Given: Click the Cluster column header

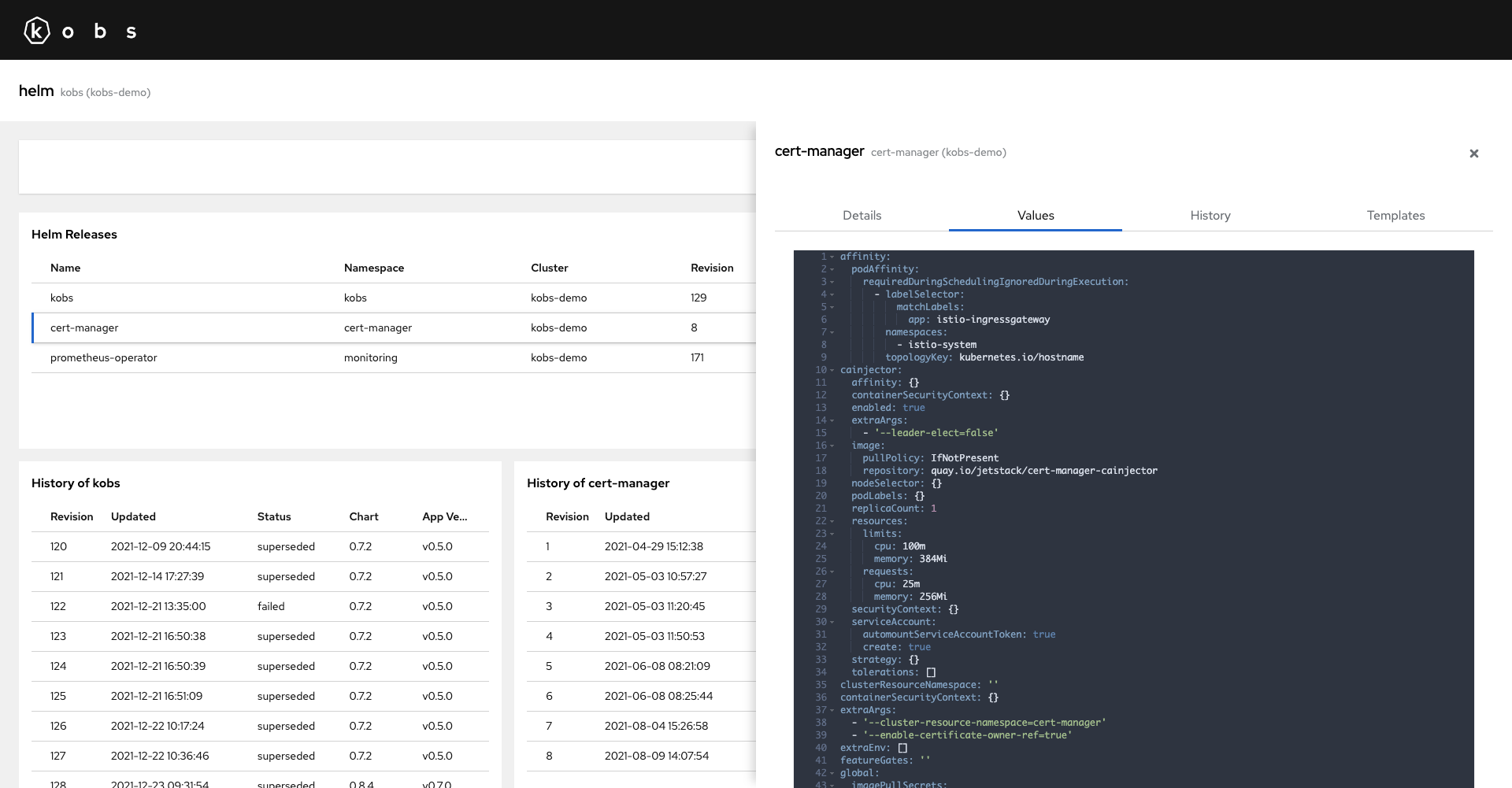Looking at the screenshot, I should point(550,268).
